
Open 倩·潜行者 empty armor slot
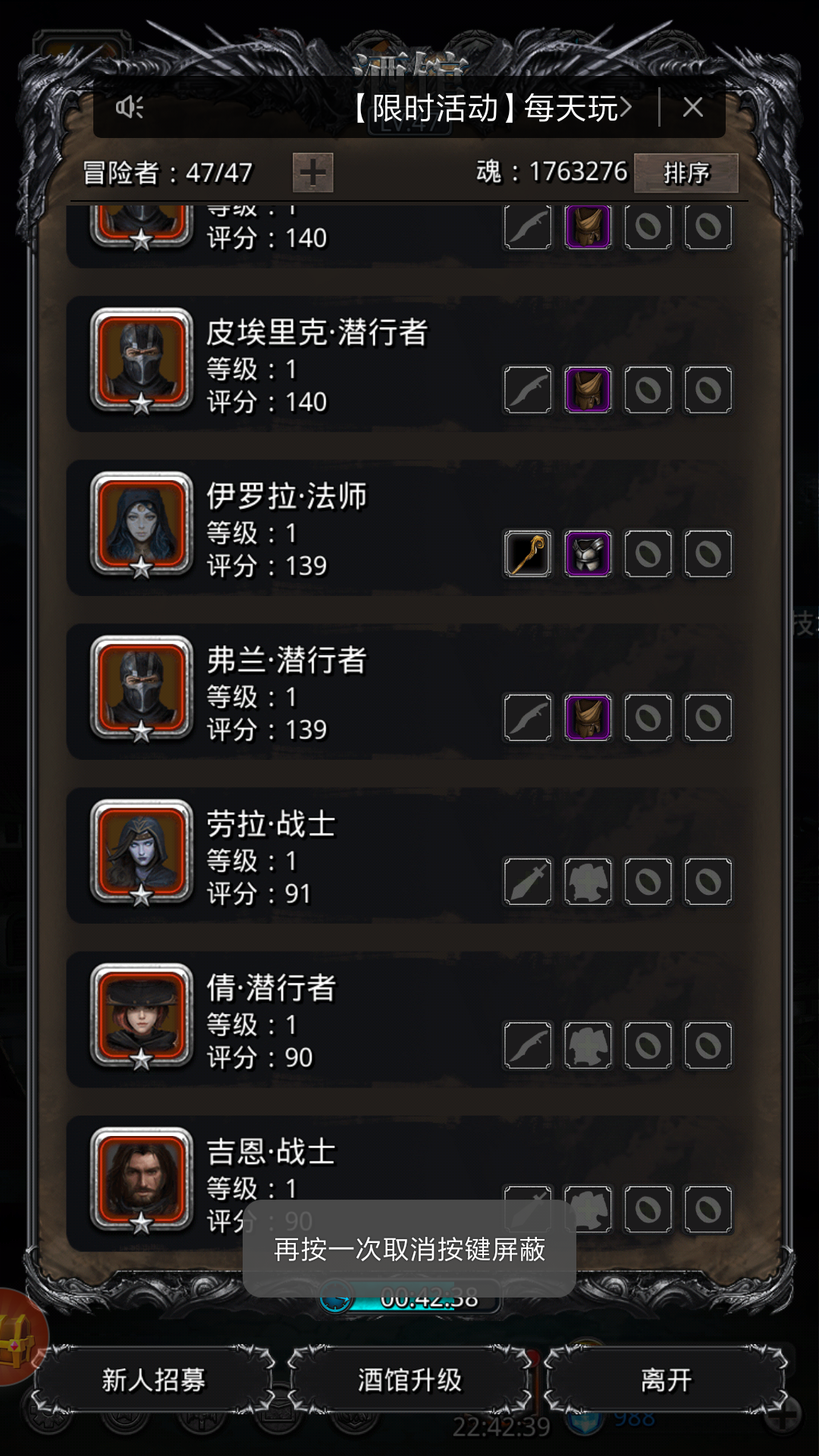588,1045
